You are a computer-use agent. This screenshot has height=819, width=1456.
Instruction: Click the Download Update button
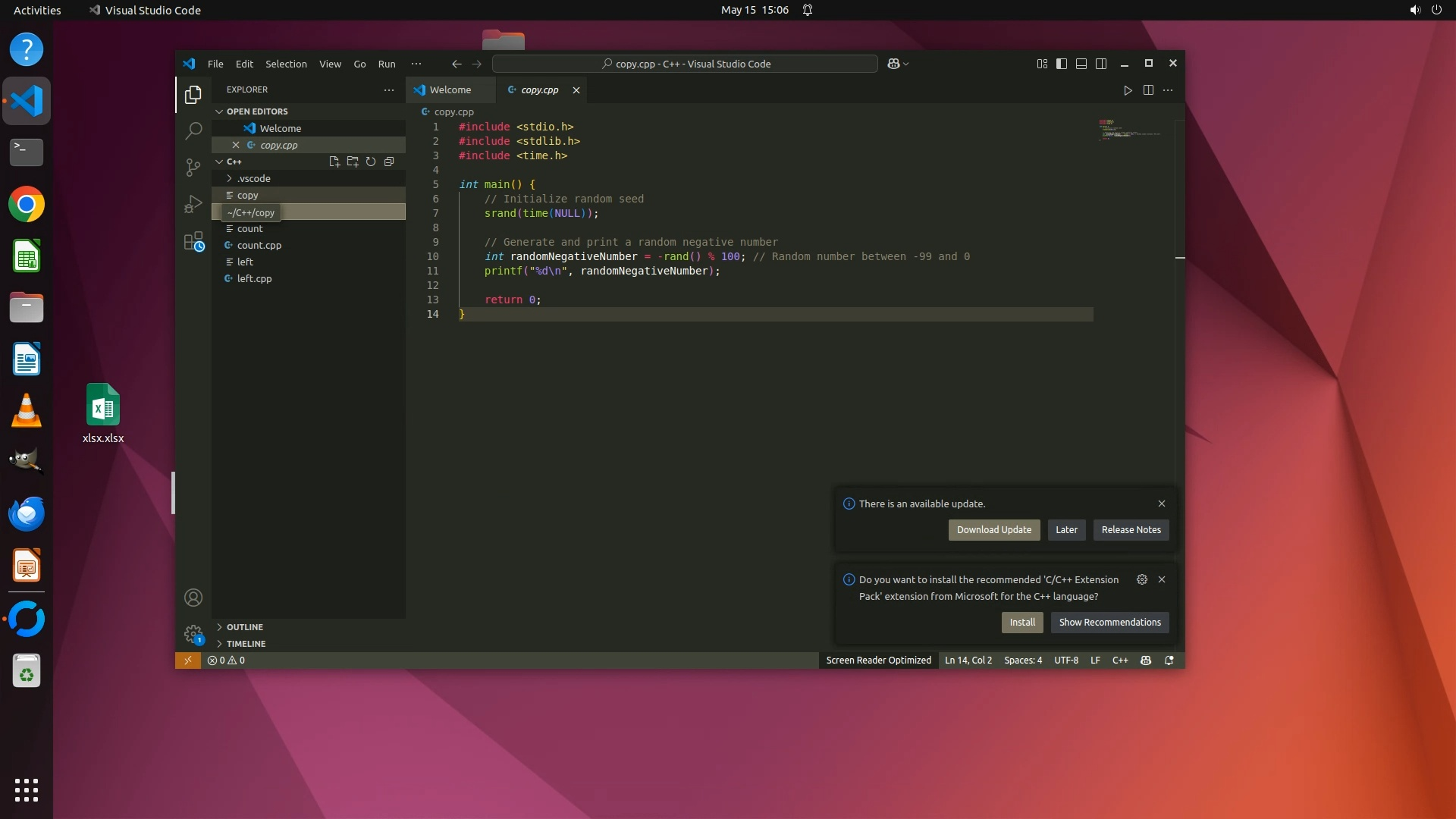[993, 530]
